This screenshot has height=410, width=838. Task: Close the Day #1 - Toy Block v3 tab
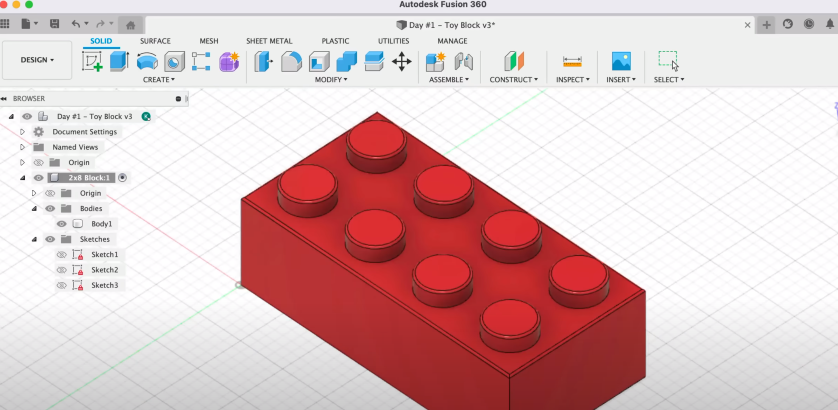748,25
